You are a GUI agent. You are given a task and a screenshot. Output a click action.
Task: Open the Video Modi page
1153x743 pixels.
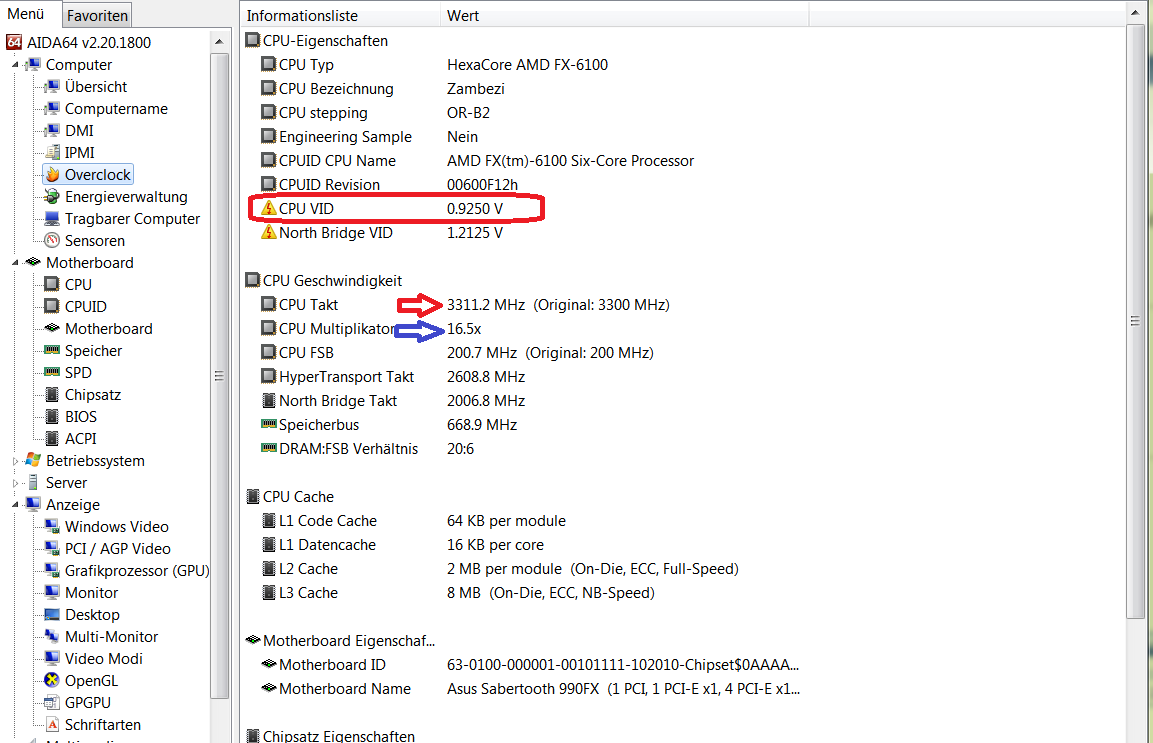coord(104,658)
